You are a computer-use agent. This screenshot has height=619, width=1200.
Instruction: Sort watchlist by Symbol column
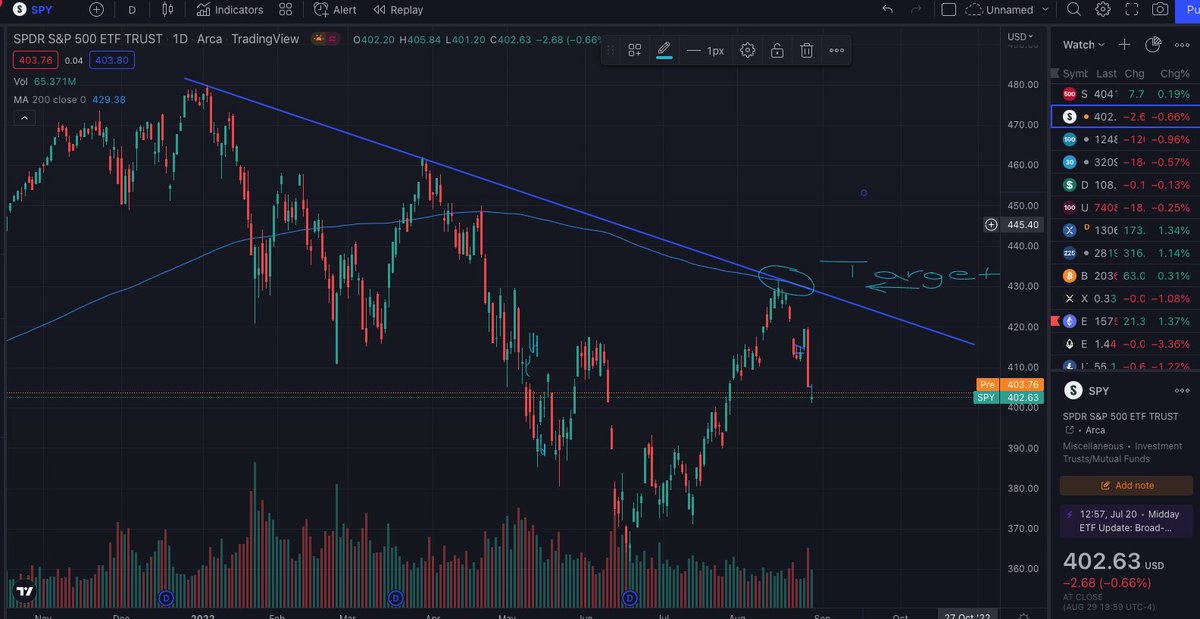[x=1075, y=73]
